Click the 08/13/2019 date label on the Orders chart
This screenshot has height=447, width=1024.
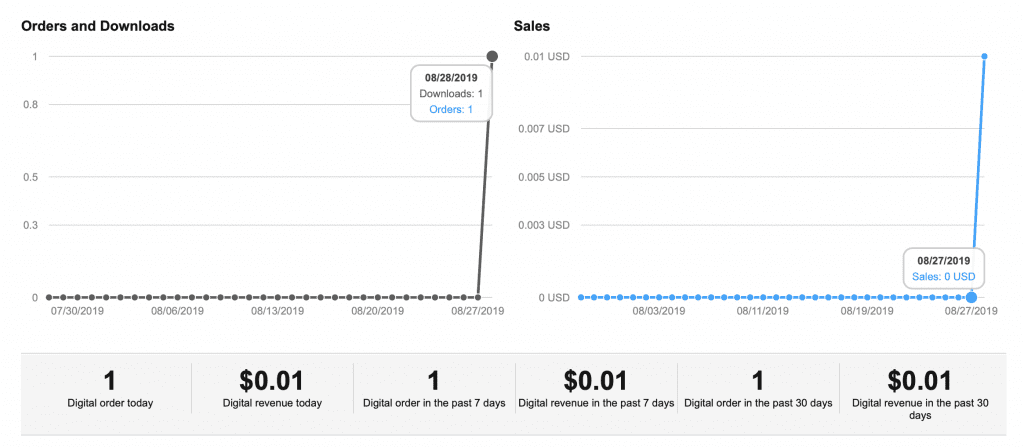[277, 311]
